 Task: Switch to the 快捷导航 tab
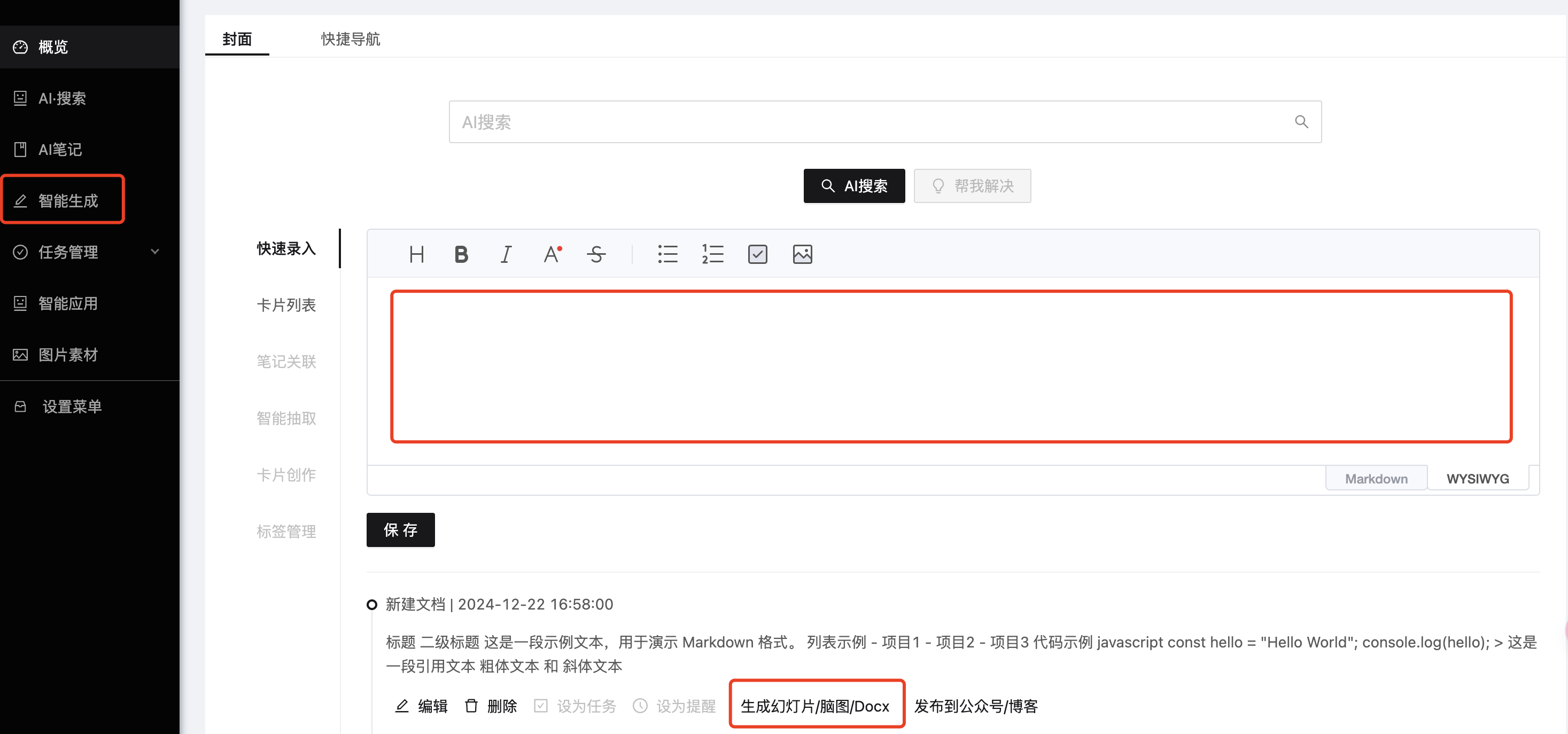coord(350,39)
